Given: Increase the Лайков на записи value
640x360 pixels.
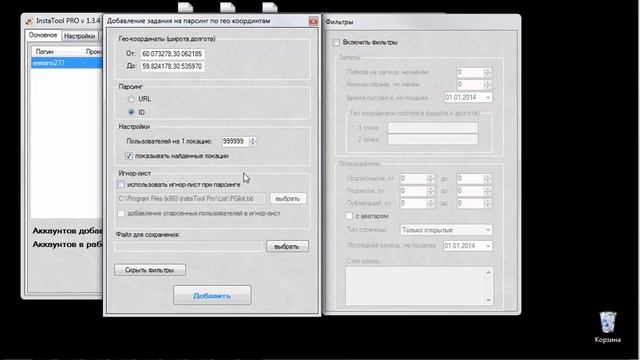Looking at the screenshot, I should point(488,70).
